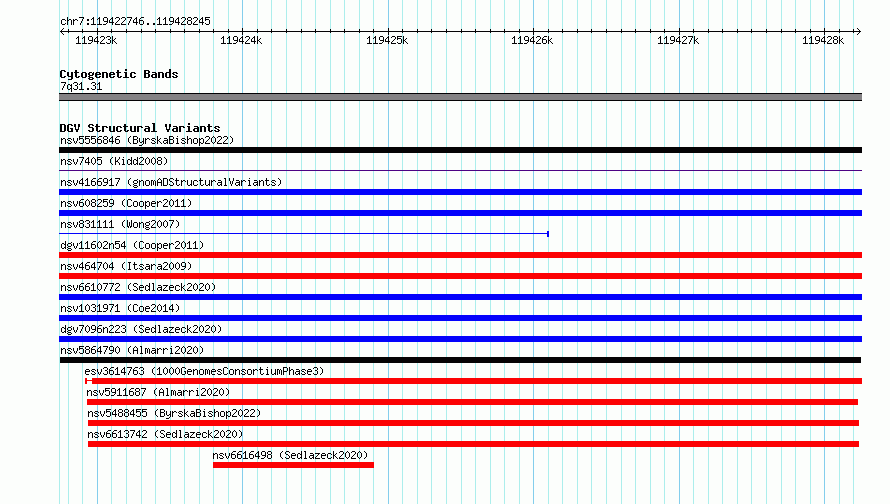Click the chr7:119422746..119428245 coordinate label
Screen dimensions: 890x504
coord(135,21)
